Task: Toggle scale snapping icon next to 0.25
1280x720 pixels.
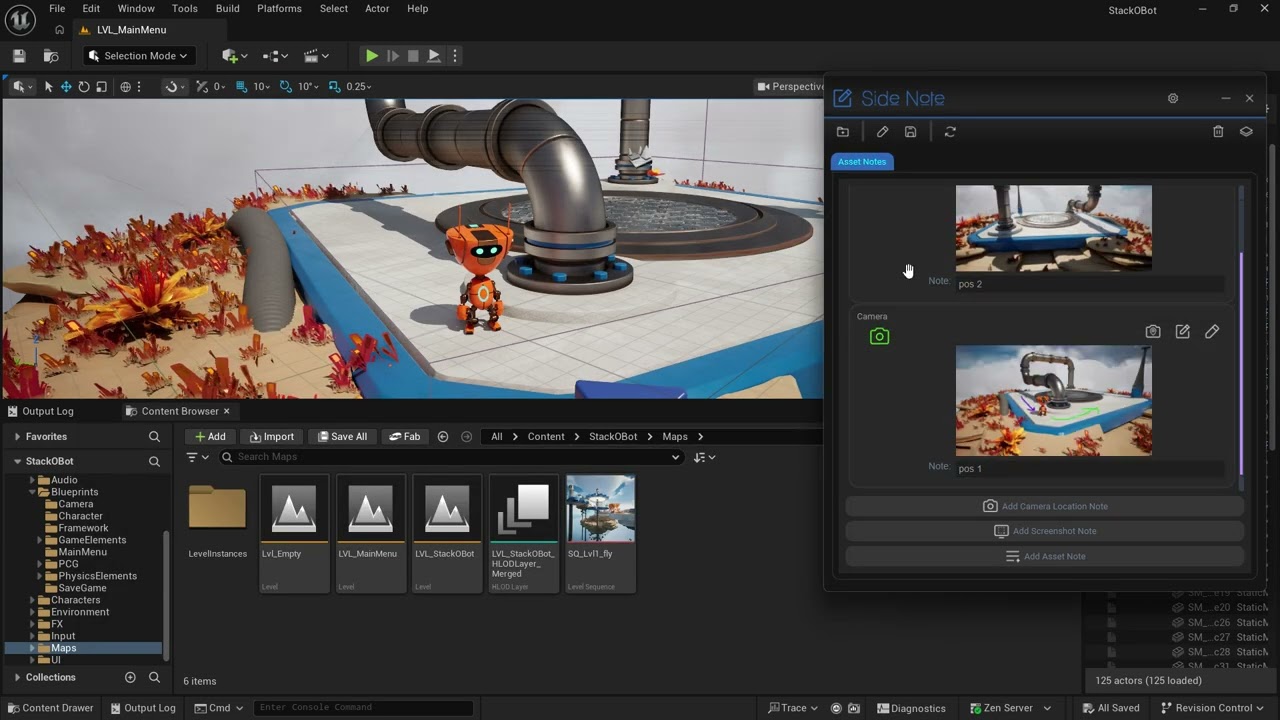Action: coord(335,87)
